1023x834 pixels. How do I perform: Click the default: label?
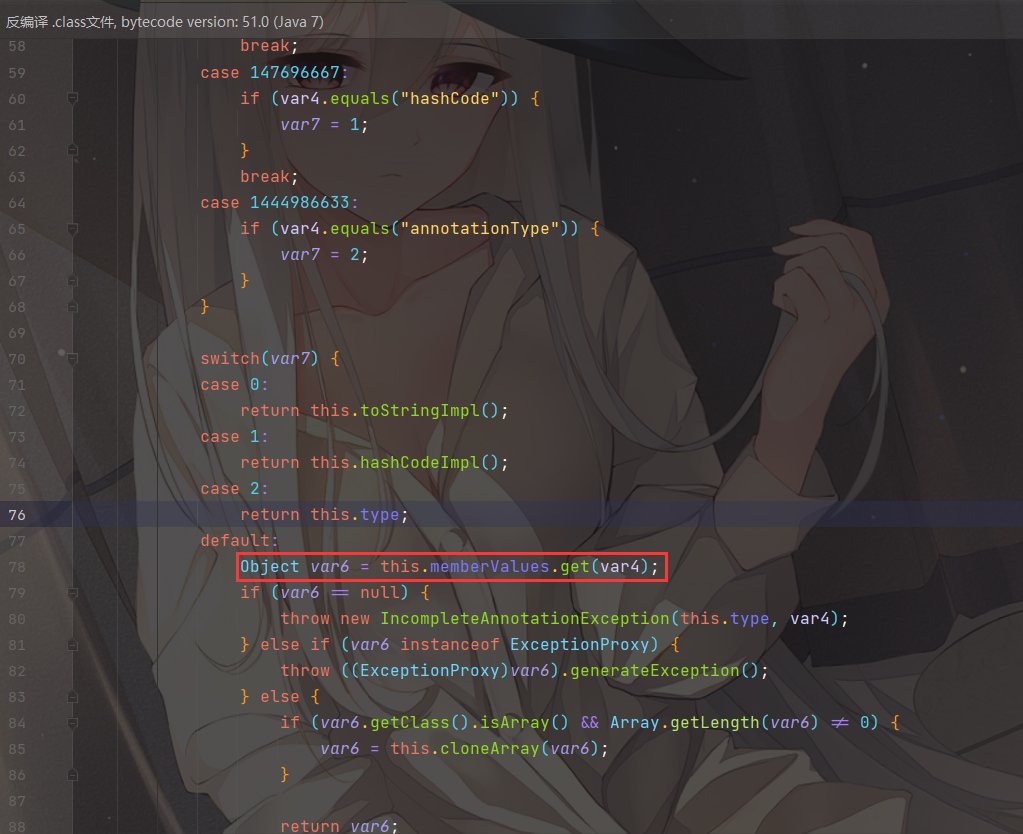(239, 540)
